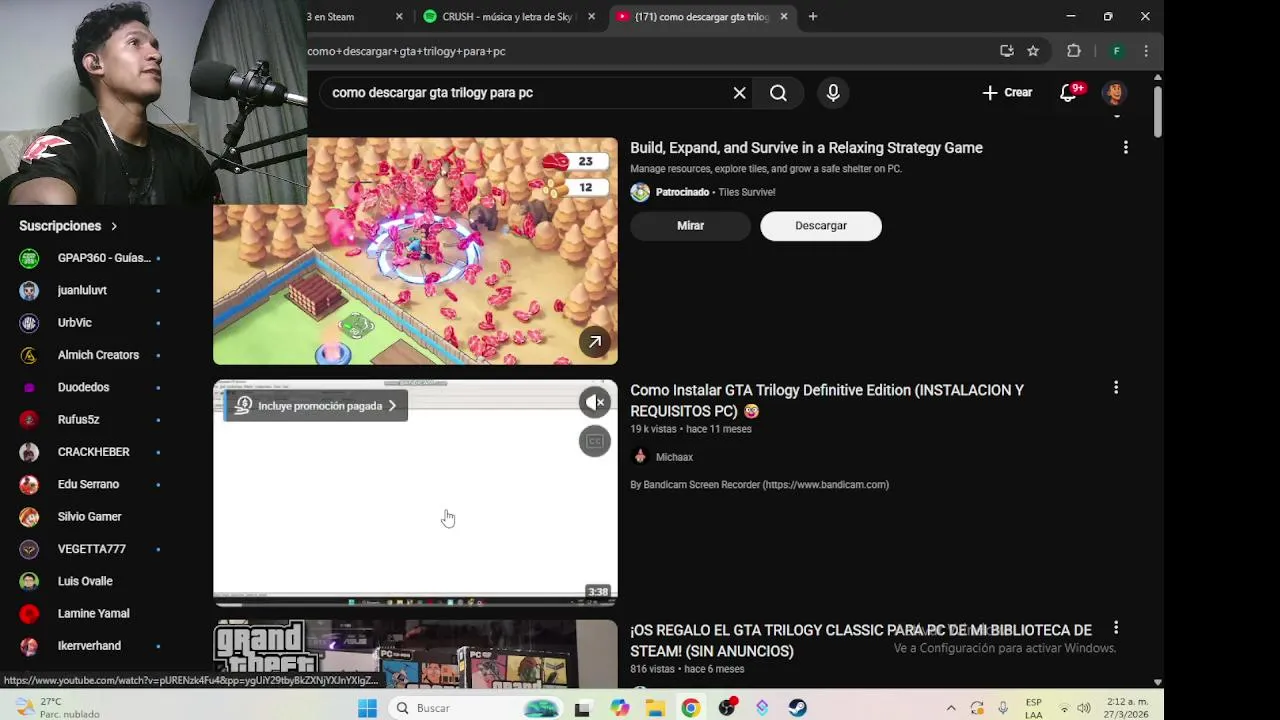Close the YouTube search results tab

[784, 17]
